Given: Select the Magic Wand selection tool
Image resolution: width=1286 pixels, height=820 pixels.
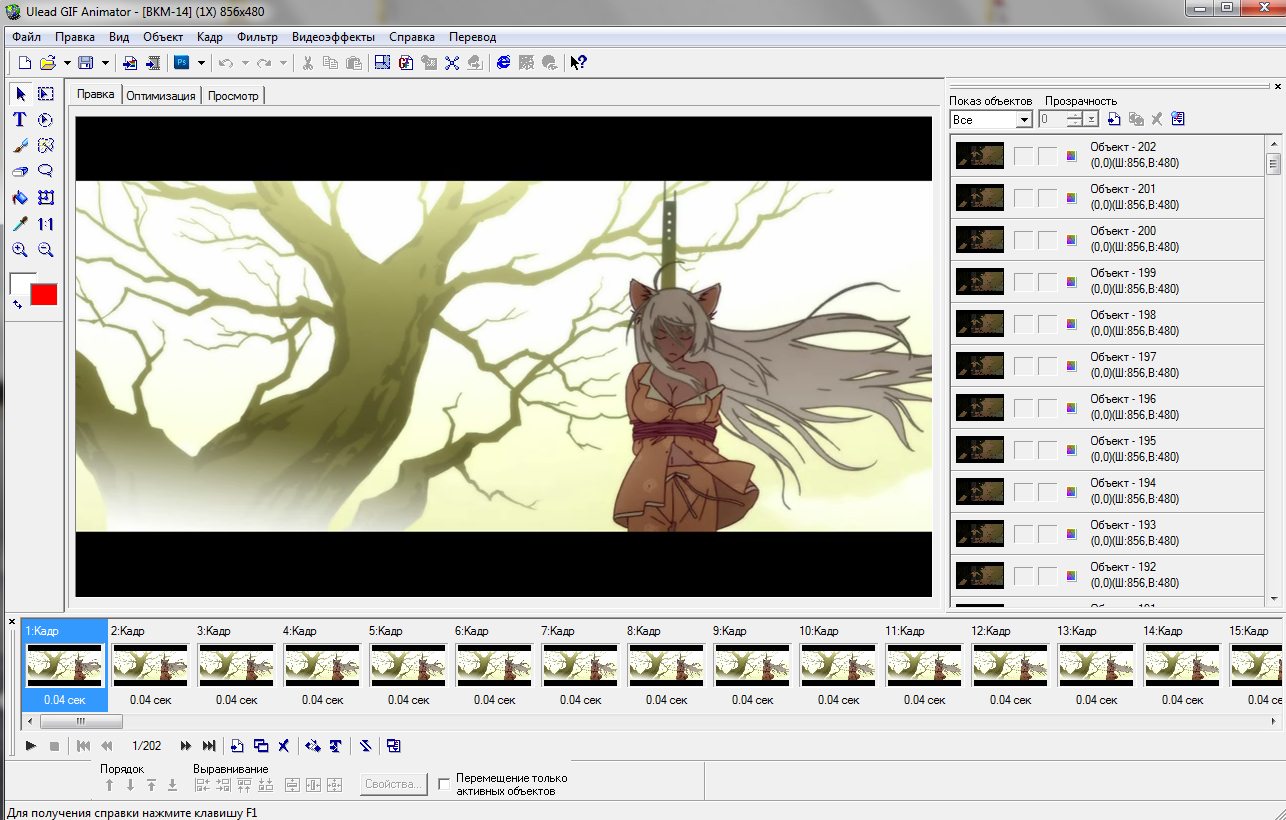Looking at the screenshot, I should click(x=46, y=146).
